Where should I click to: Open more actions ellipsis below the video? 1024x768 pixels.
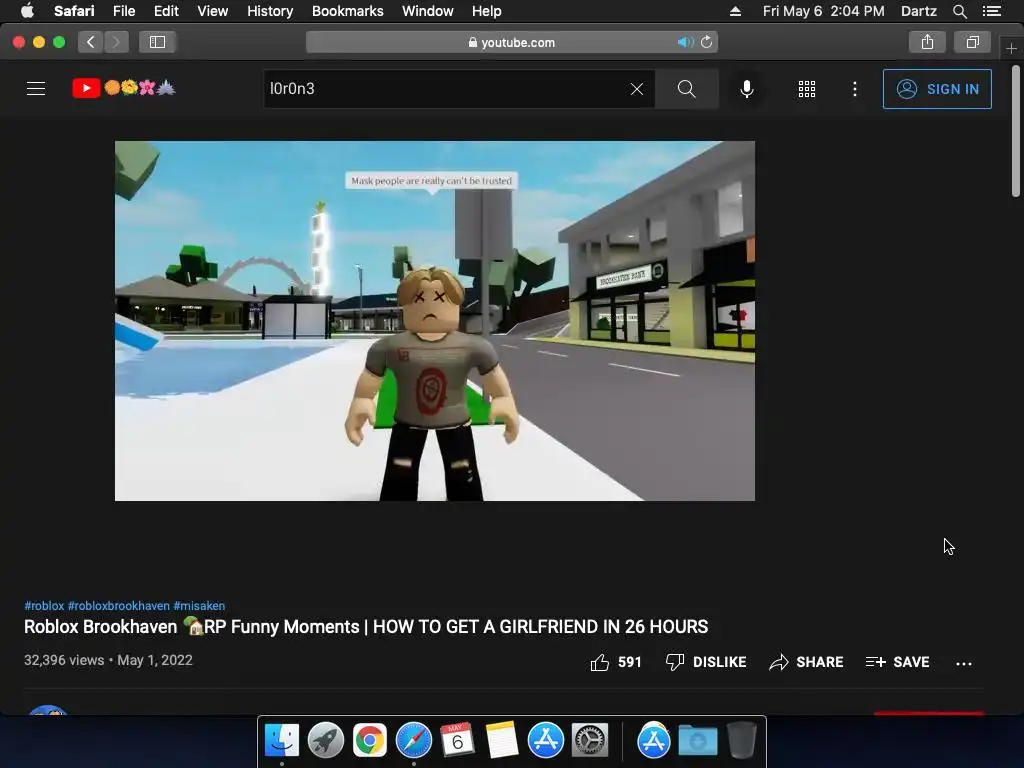[x=964, y=664]
